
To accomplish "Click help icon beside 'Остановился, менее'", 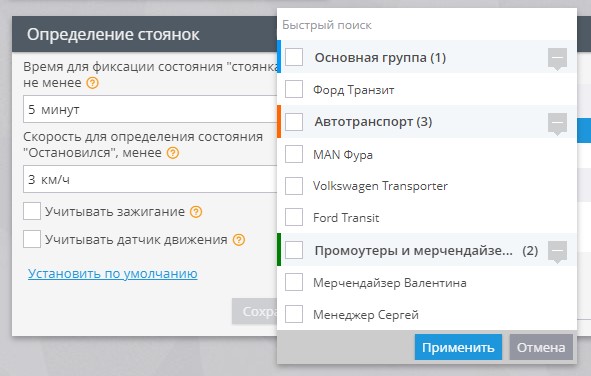I will click(173, 153).
